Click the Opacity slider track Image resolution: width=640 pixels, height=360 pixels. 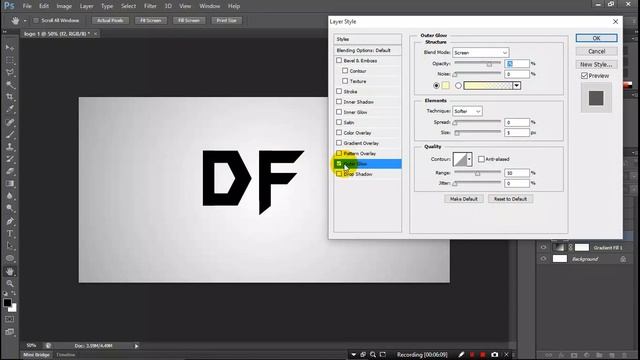coord(478,63)
